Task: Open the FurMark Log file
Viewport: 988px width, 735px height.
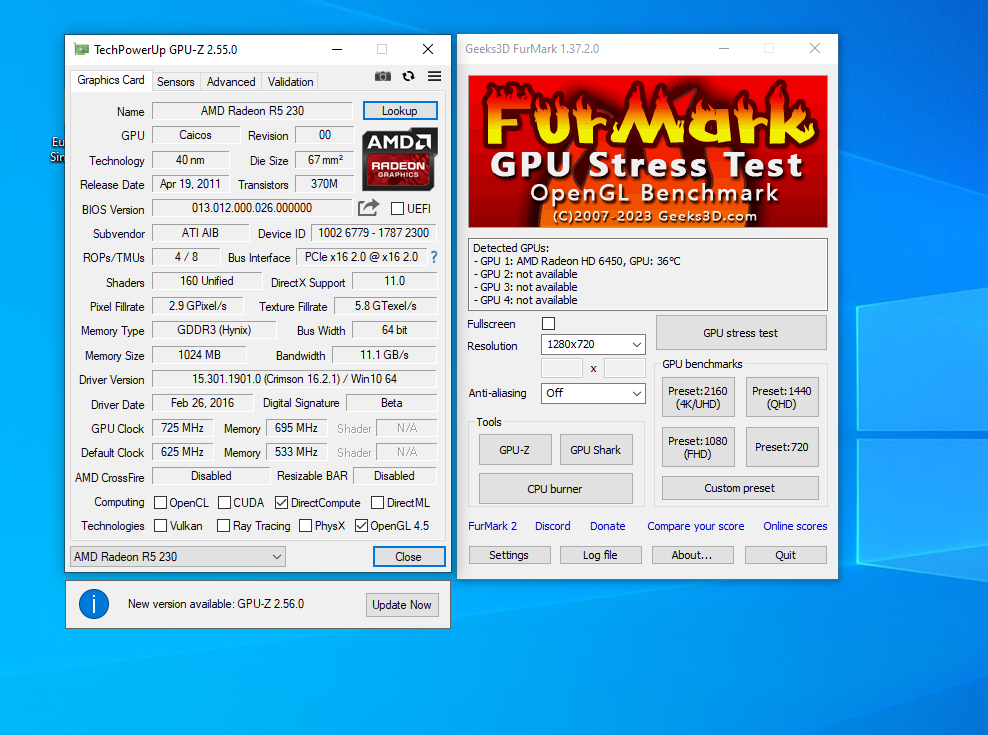Action: pos(600,555)
